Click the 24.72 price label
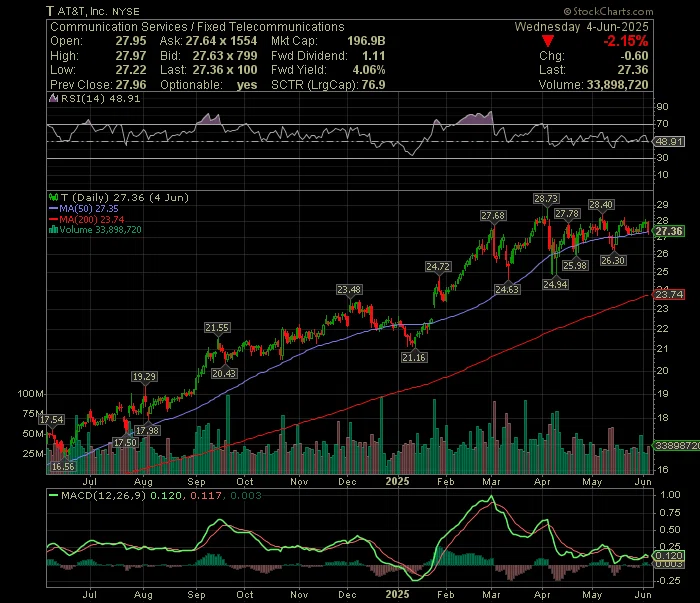 click(x=438, y=267)
